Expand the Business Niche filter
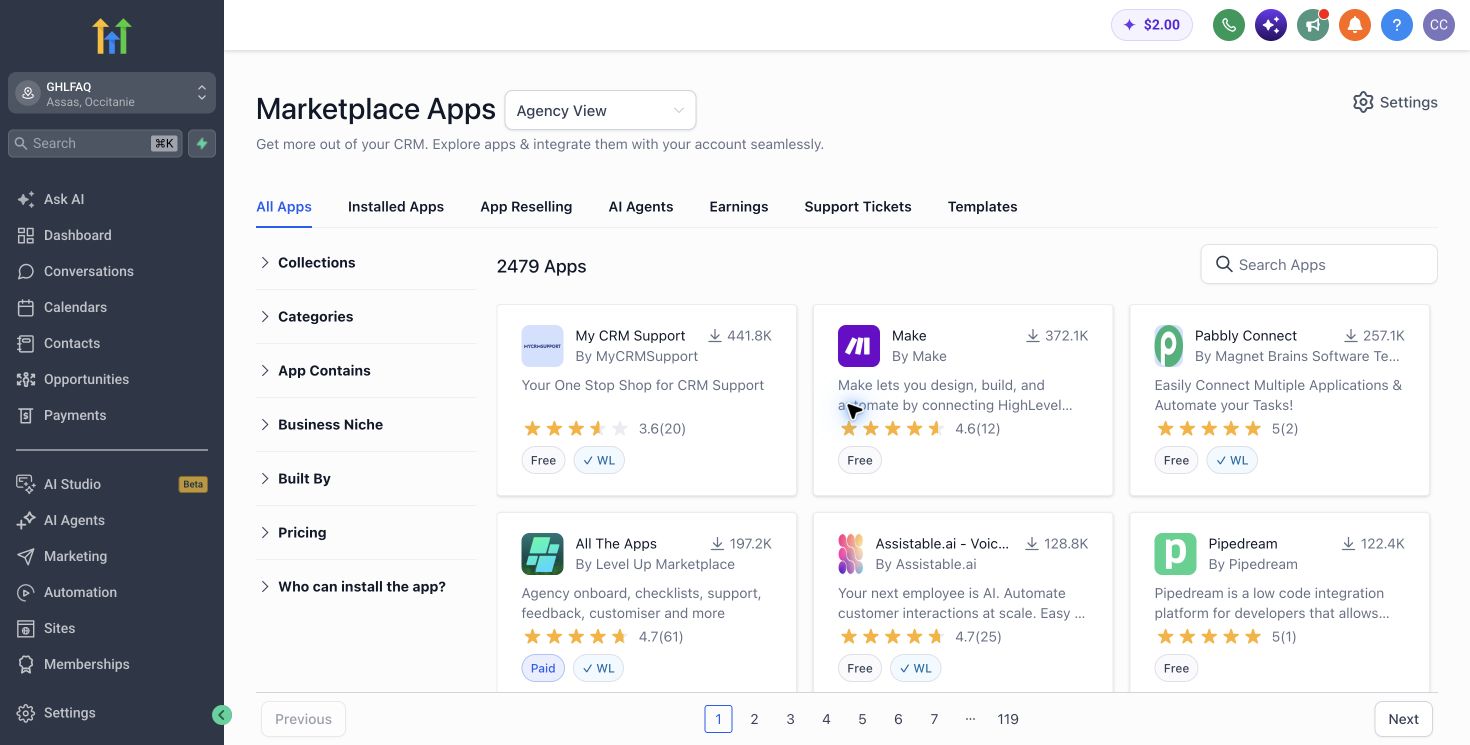This screenshot has width=1470, height=745. 366,424
